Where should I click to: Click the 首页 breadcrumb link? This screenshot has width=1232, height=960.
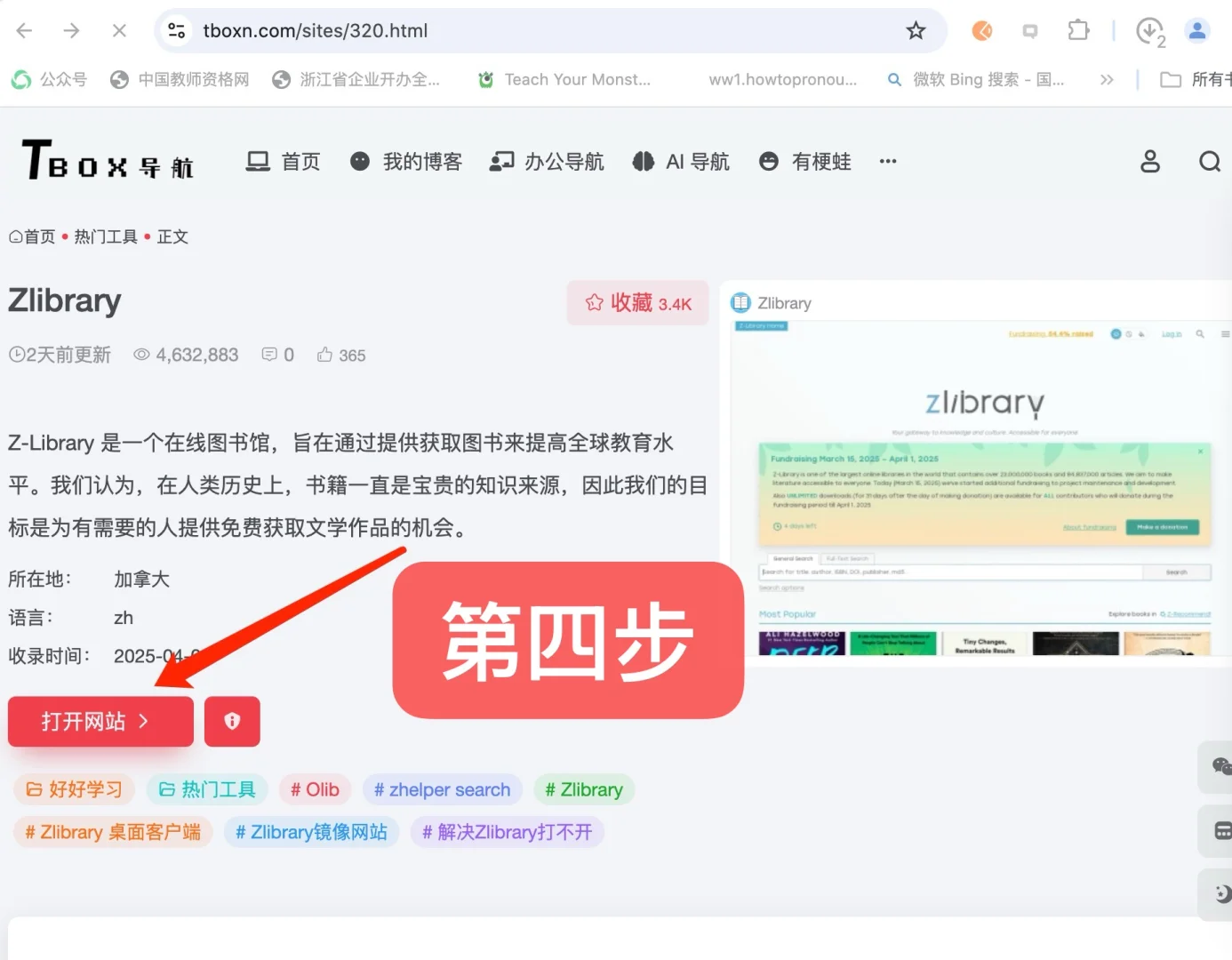click(x=32, y=237)
